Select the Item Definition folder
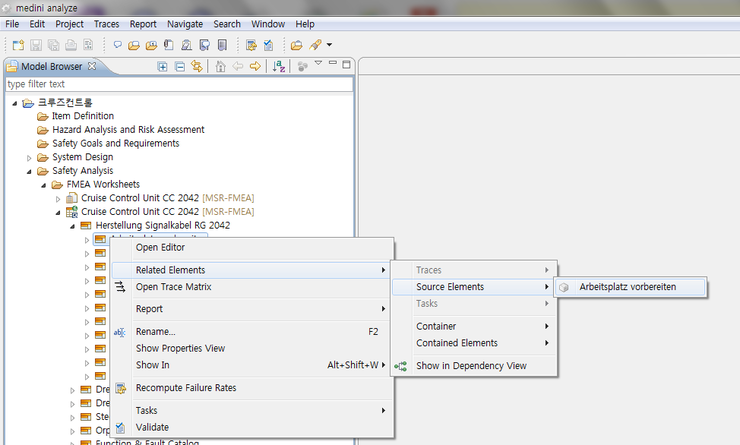The width and height of the screenshot is (740, 445). (x=82, y=116)
